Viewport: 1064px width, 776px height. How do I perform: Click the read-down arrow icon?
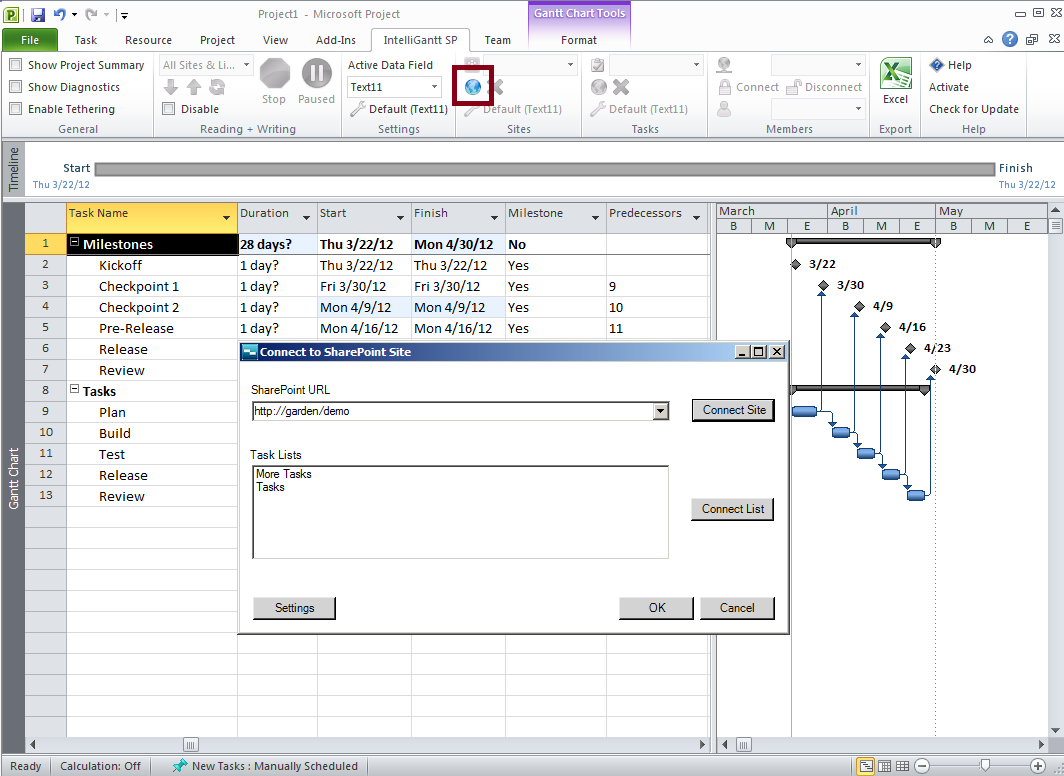click(171, 87)
